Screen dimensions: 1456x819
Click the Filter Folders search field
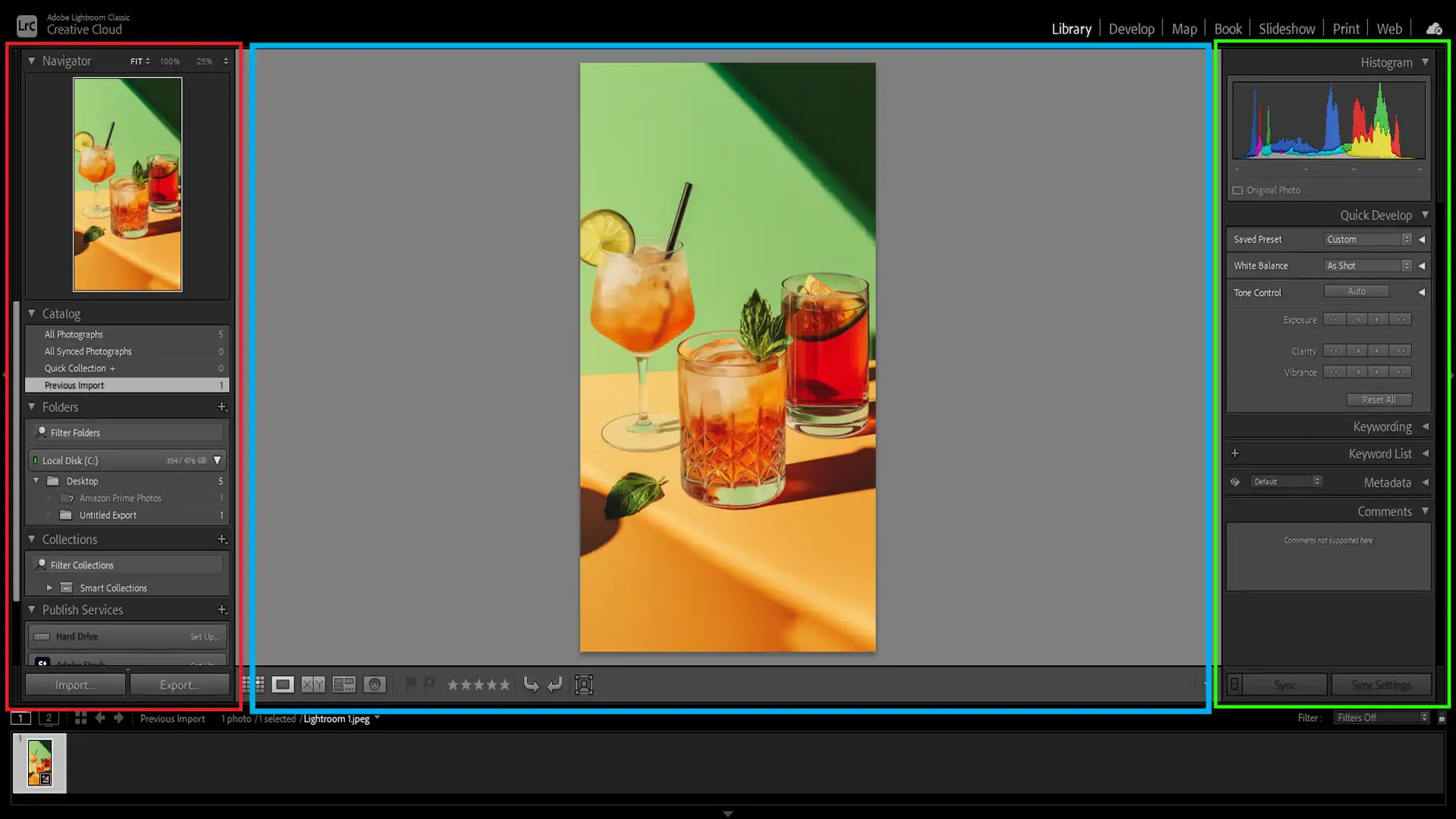127,432
